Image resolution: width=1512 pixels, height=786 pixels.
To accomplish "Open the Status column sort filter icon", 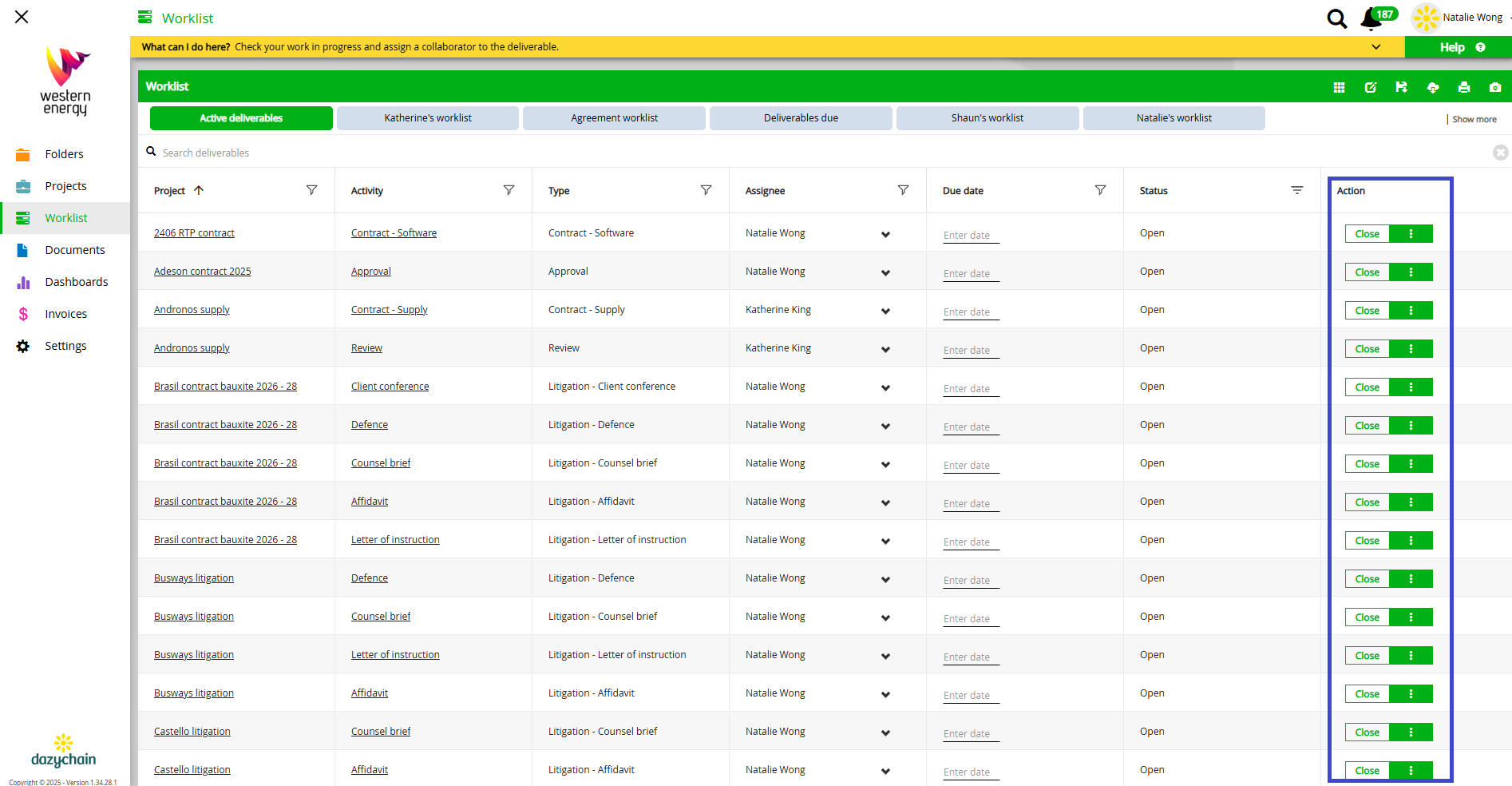I will (x=1297, y=190).
